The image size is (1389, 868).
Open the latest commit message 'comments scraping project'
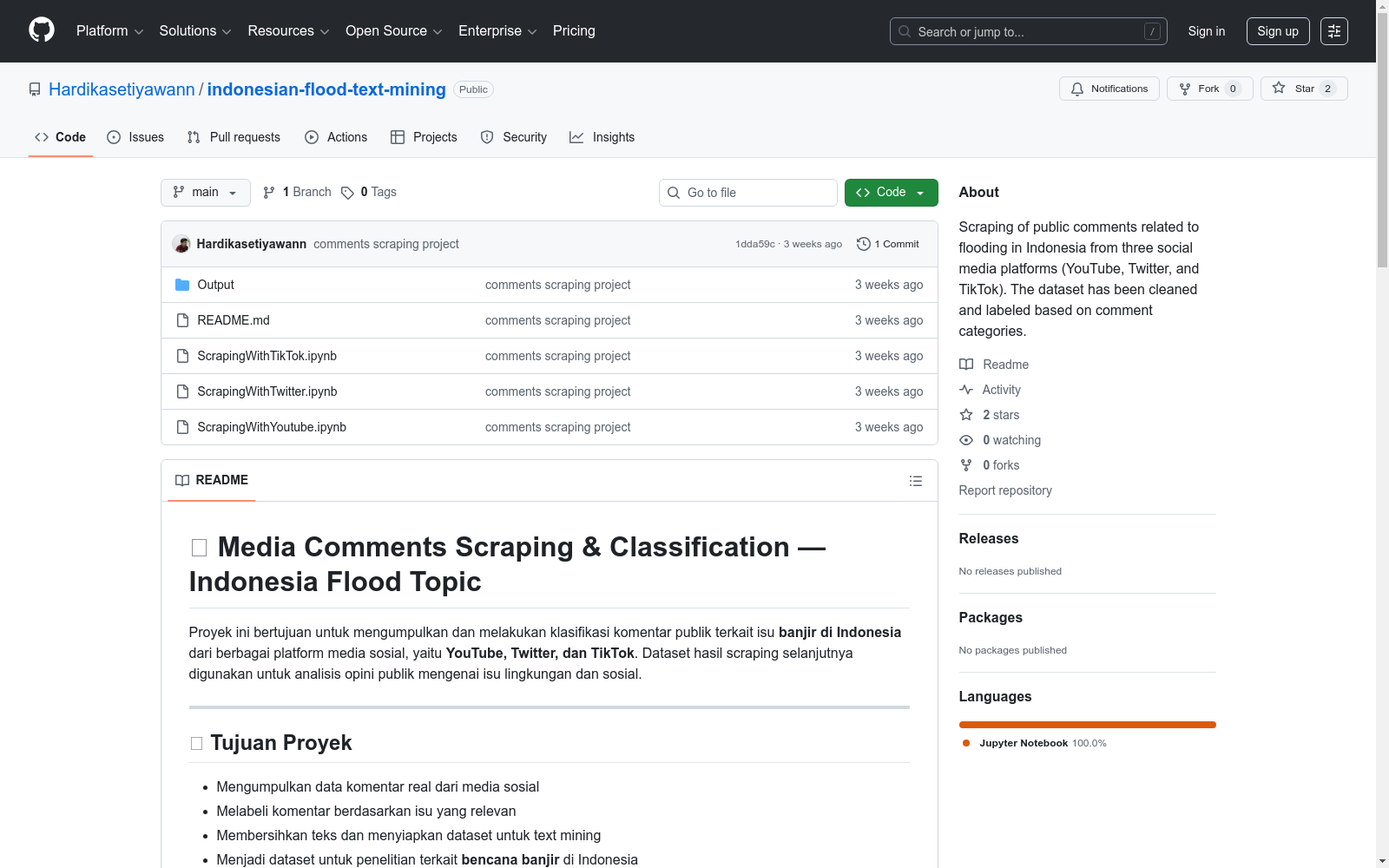pyautogui.click(x=386, y=244)
